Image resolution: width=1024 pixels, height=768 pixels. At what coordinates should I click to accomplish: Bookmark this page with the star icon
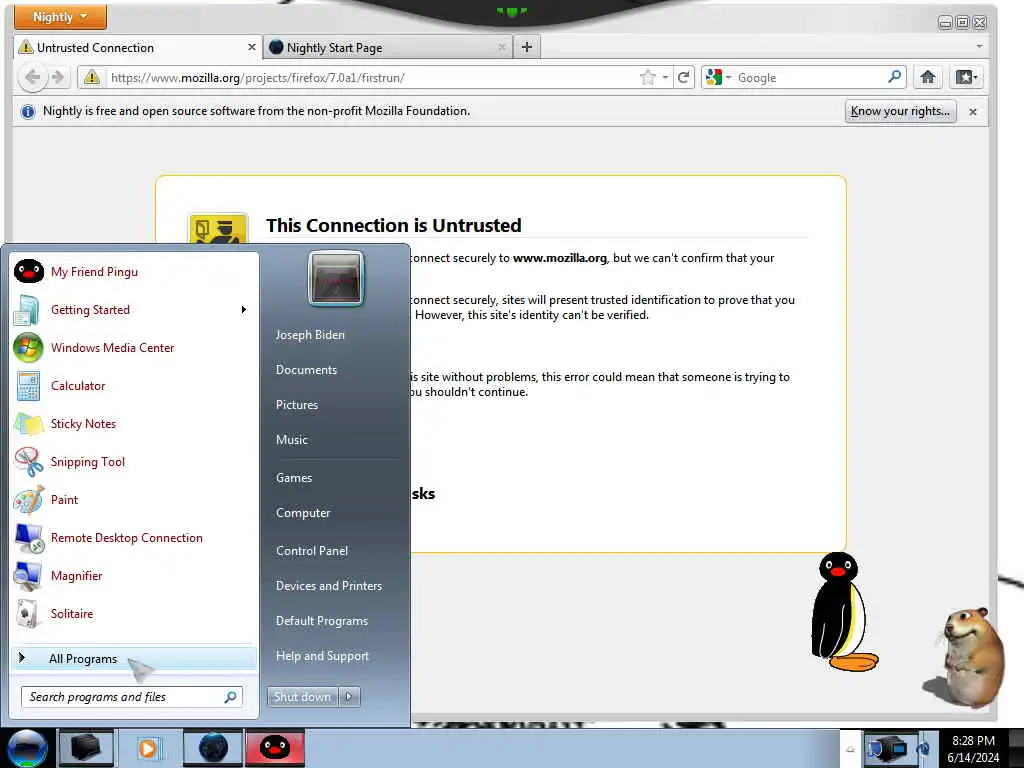coord(647,78)
